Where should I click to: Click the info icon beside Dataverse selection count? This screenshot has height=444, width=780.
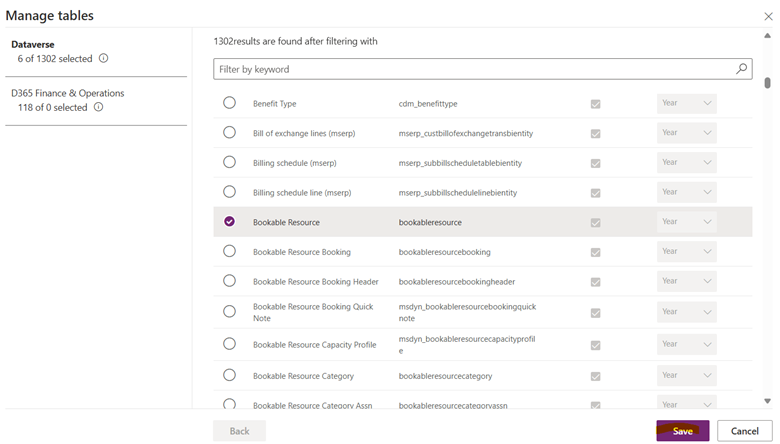click(104, 59)
